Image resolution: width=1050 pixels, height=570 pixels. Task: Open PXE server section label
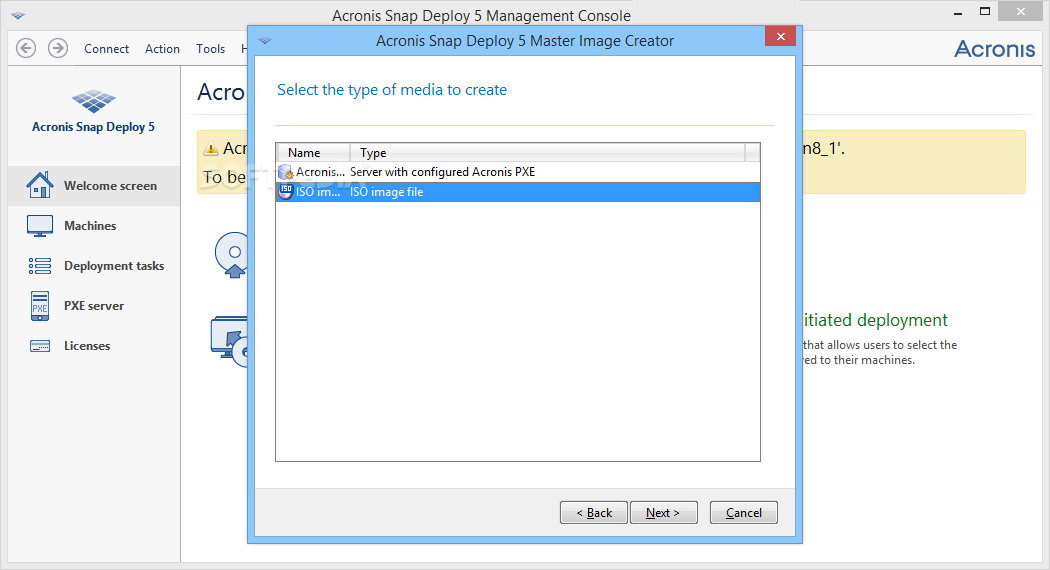point(94,306)
